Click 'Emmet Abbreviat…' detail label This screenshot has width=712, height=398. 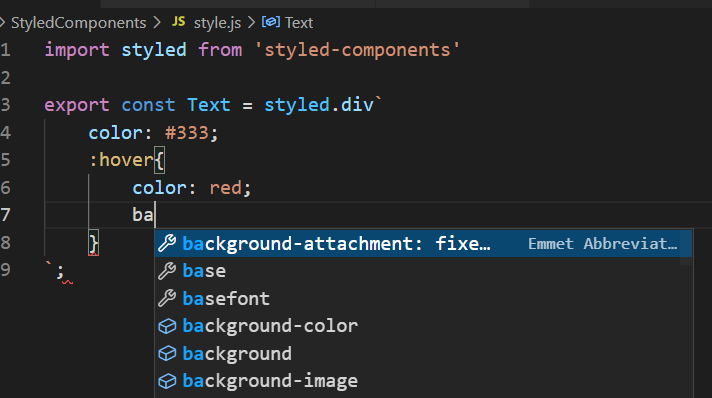[x=603, y=244]
